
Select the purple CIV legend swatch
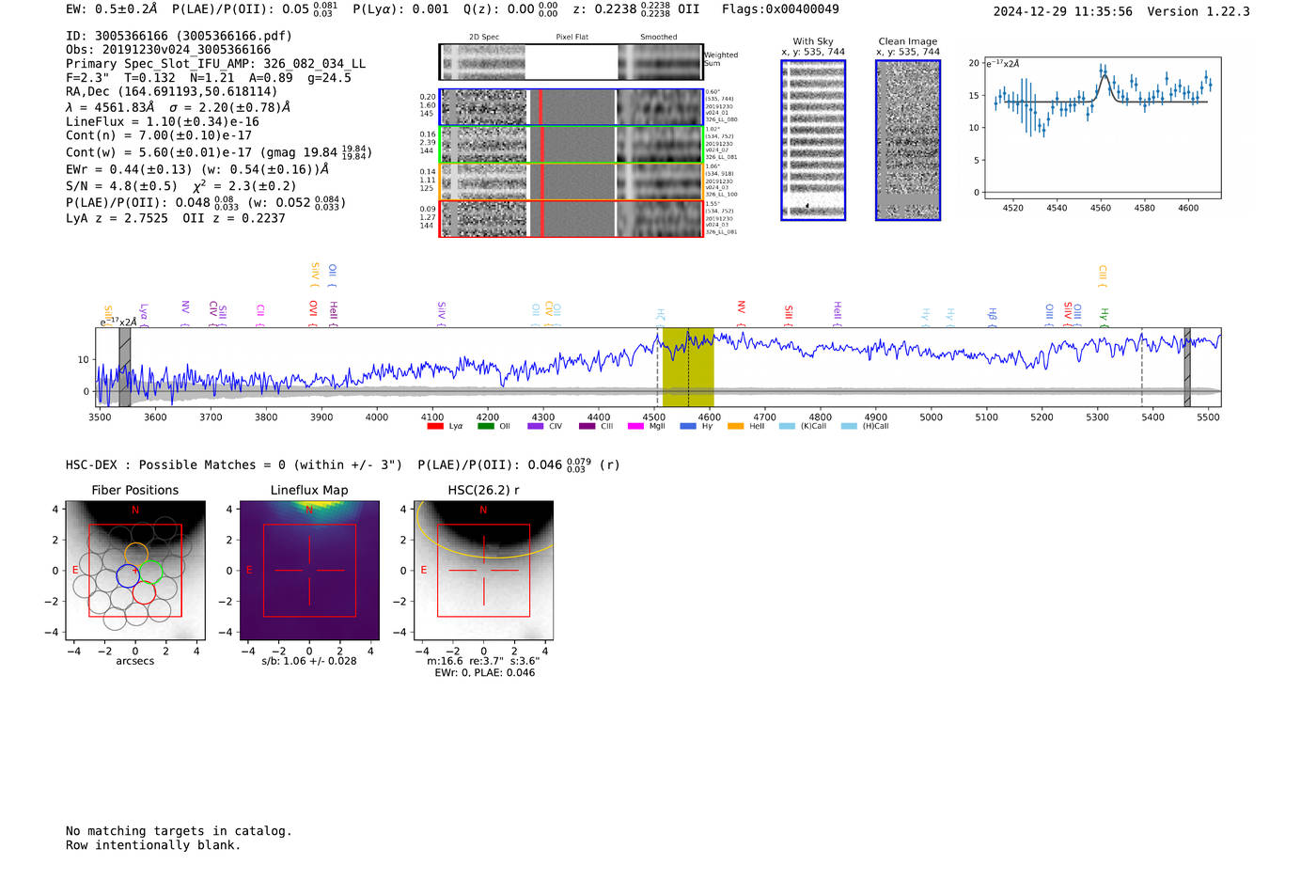pos(536,426)
